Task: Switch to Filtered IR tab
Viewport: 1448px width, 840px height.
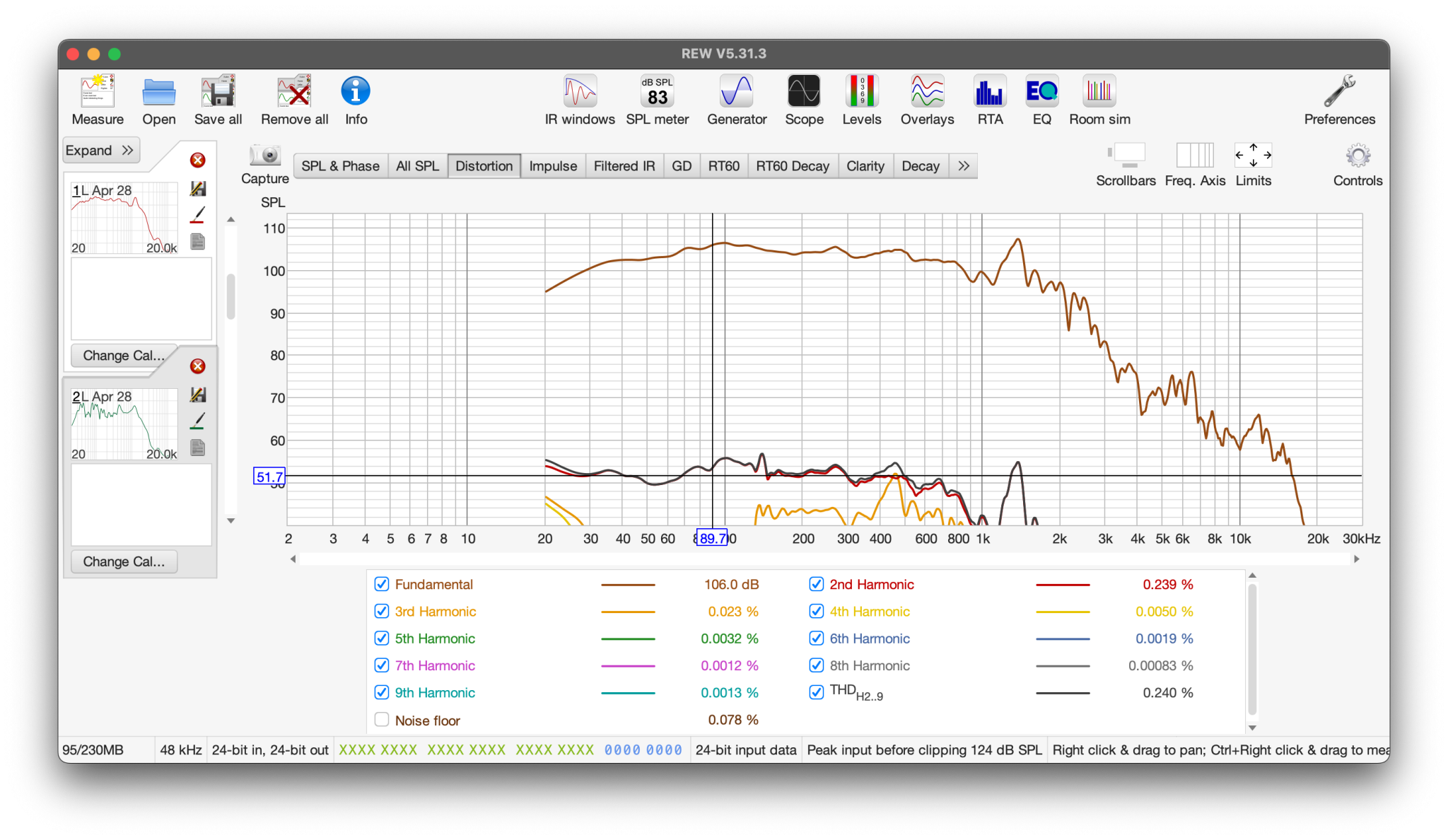Action: pyautogui.click(x=624, y=166)
